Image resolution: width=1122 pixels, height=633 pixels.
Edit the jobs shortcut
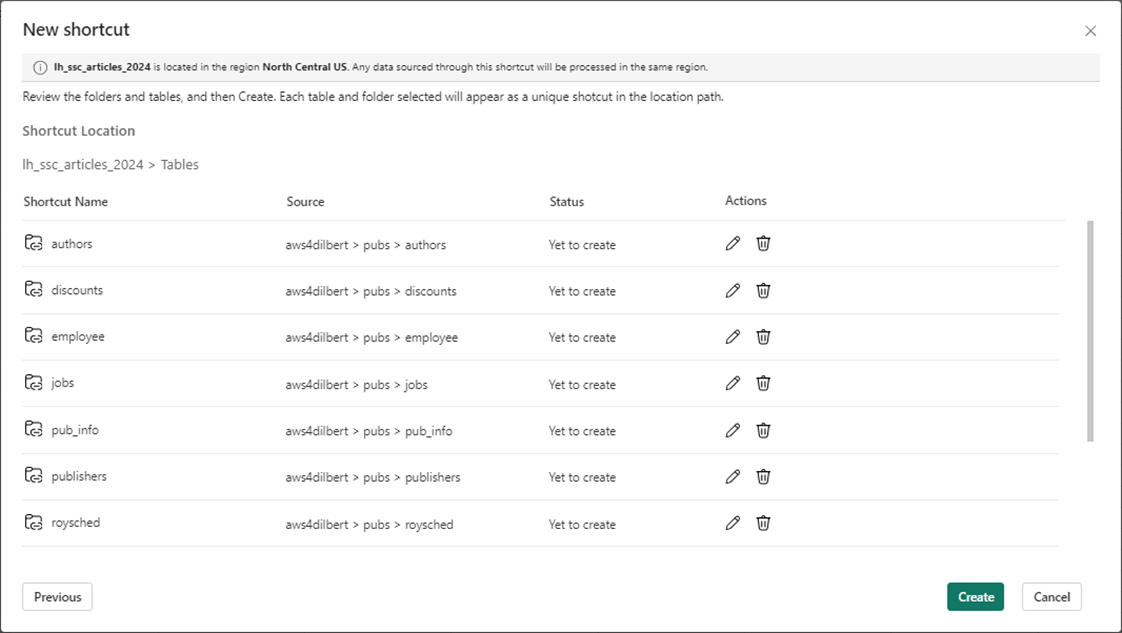pyautogui.click(x=733, y=384)
